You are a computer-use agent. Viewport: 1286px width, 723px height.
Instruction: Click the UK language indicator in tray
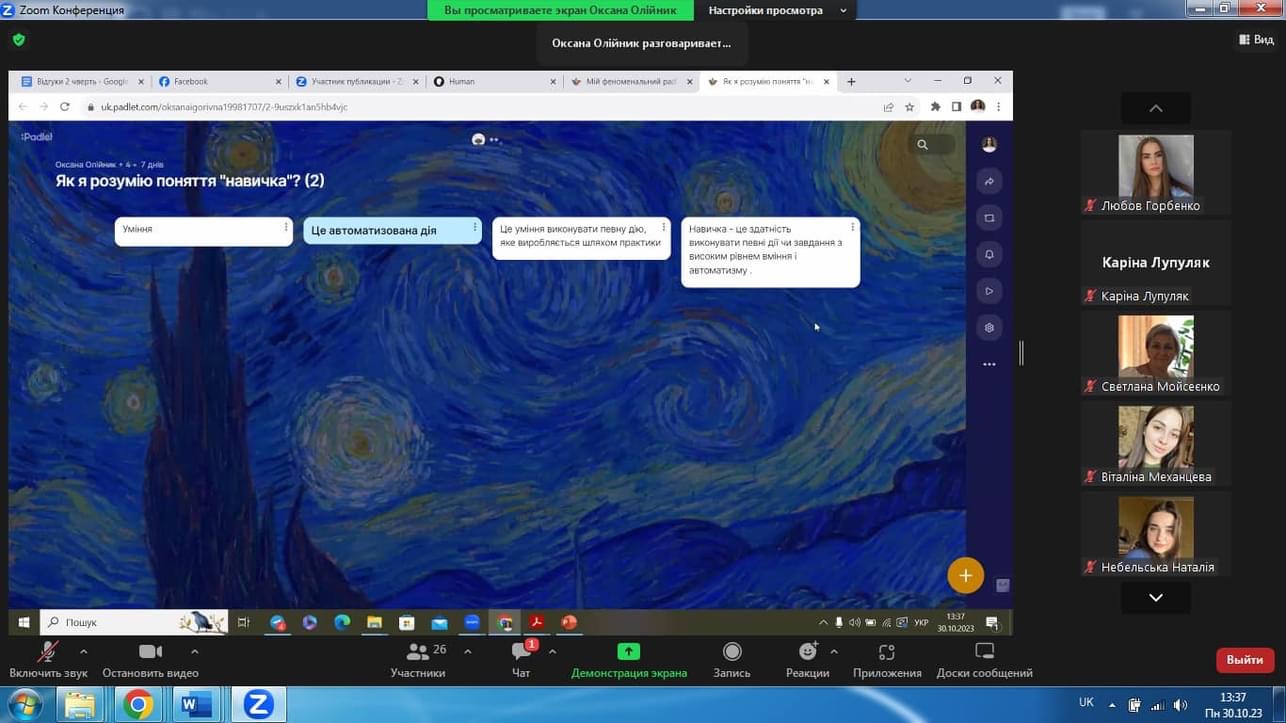pyautogui.click(x=1086, y=703)
